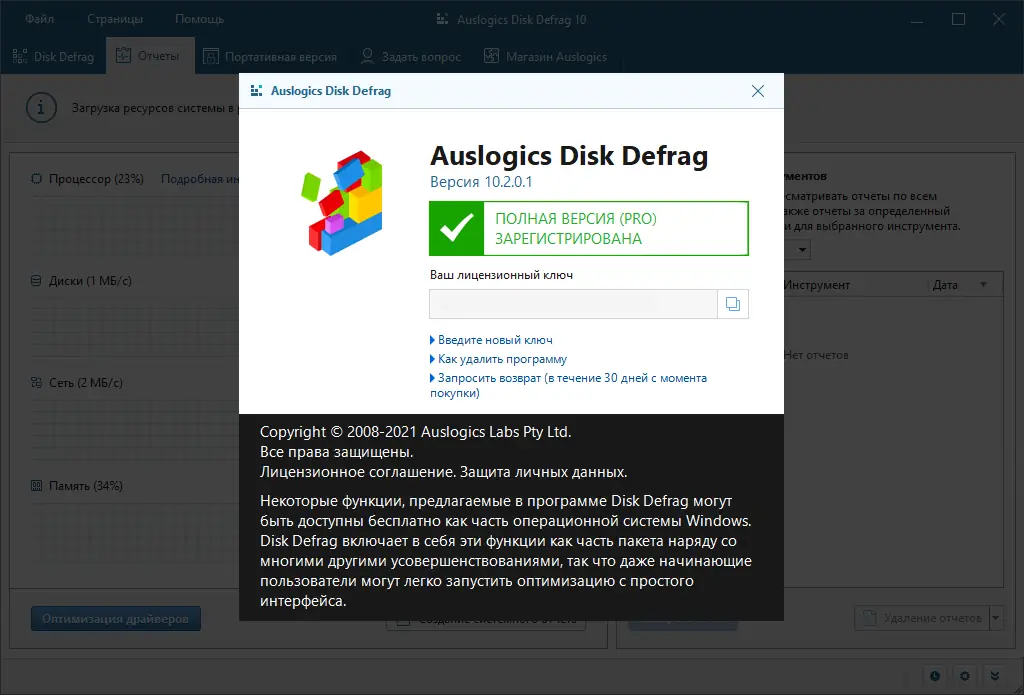Image resolution: width=1024 pixels, height=695 pixels.
Task: Select the Память monitoring icon
Action: (37, 485)
